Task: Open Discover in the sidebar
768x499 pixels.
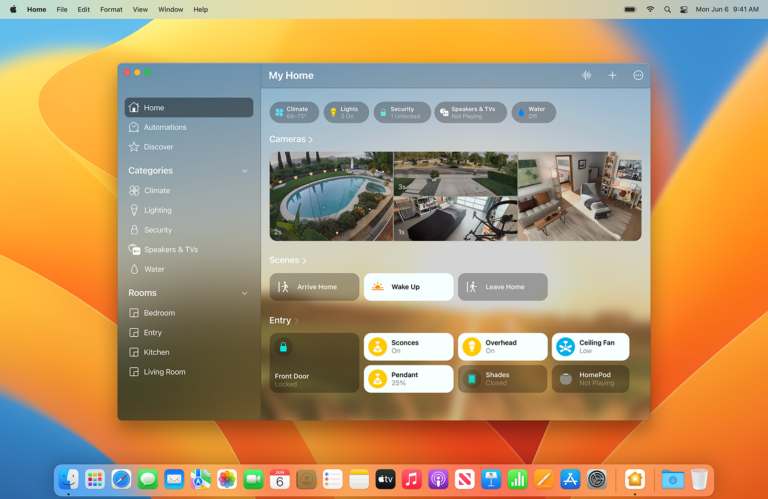Action: point(189,146)
